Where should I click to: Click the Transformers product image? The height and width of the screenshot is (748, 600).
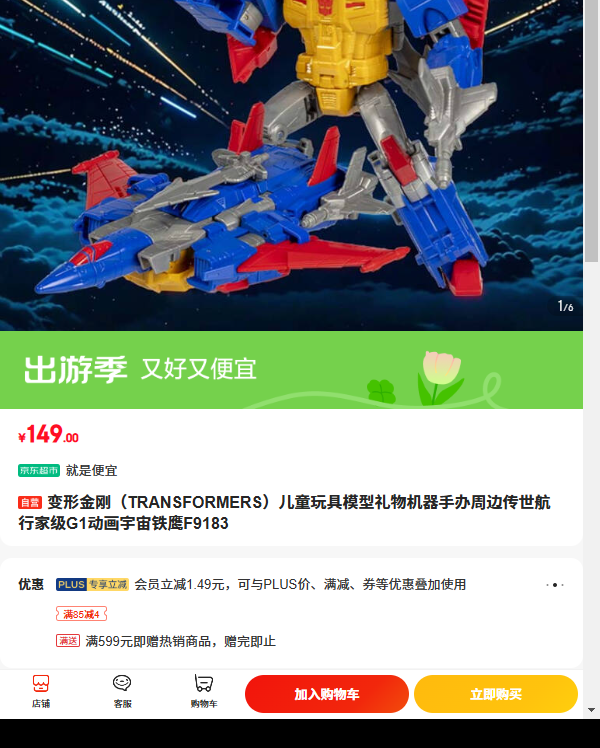291,165
